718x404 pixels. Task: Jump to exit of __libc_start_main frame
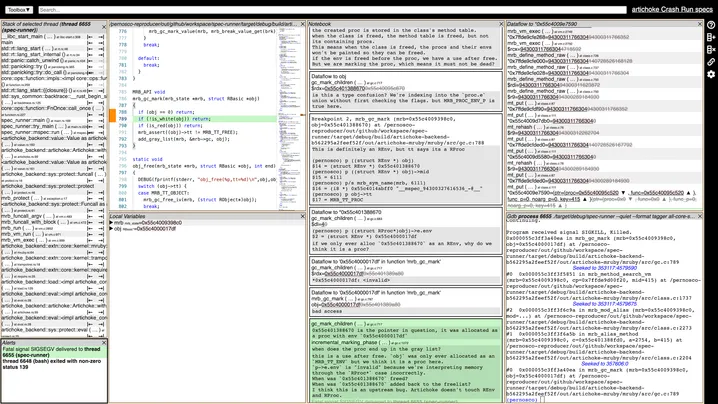(x=101, y=37)
